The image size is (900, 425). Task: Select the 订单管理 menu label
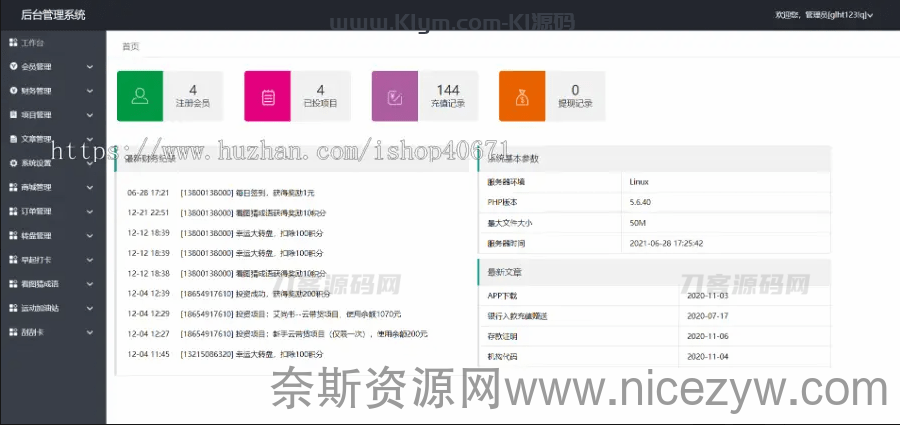click(x=36, y=212)
